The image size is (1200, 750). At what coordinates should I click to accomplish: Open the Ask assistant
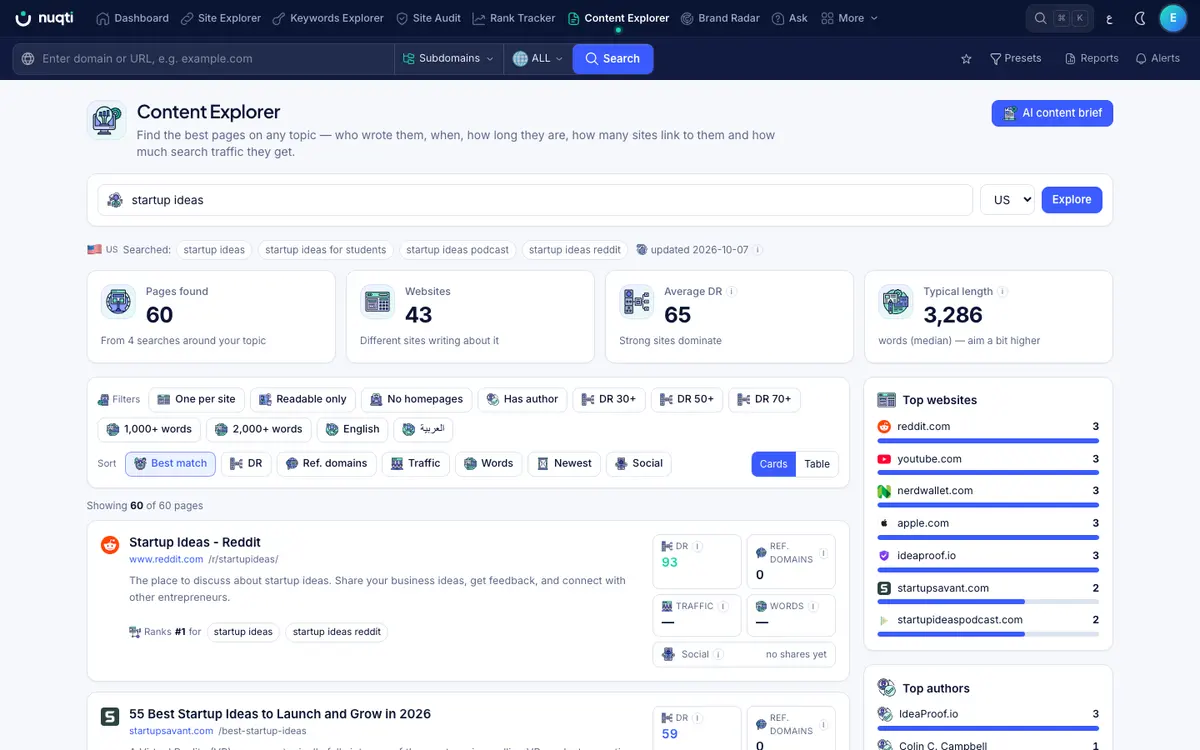pyautogui.click(x=790, y=18)
